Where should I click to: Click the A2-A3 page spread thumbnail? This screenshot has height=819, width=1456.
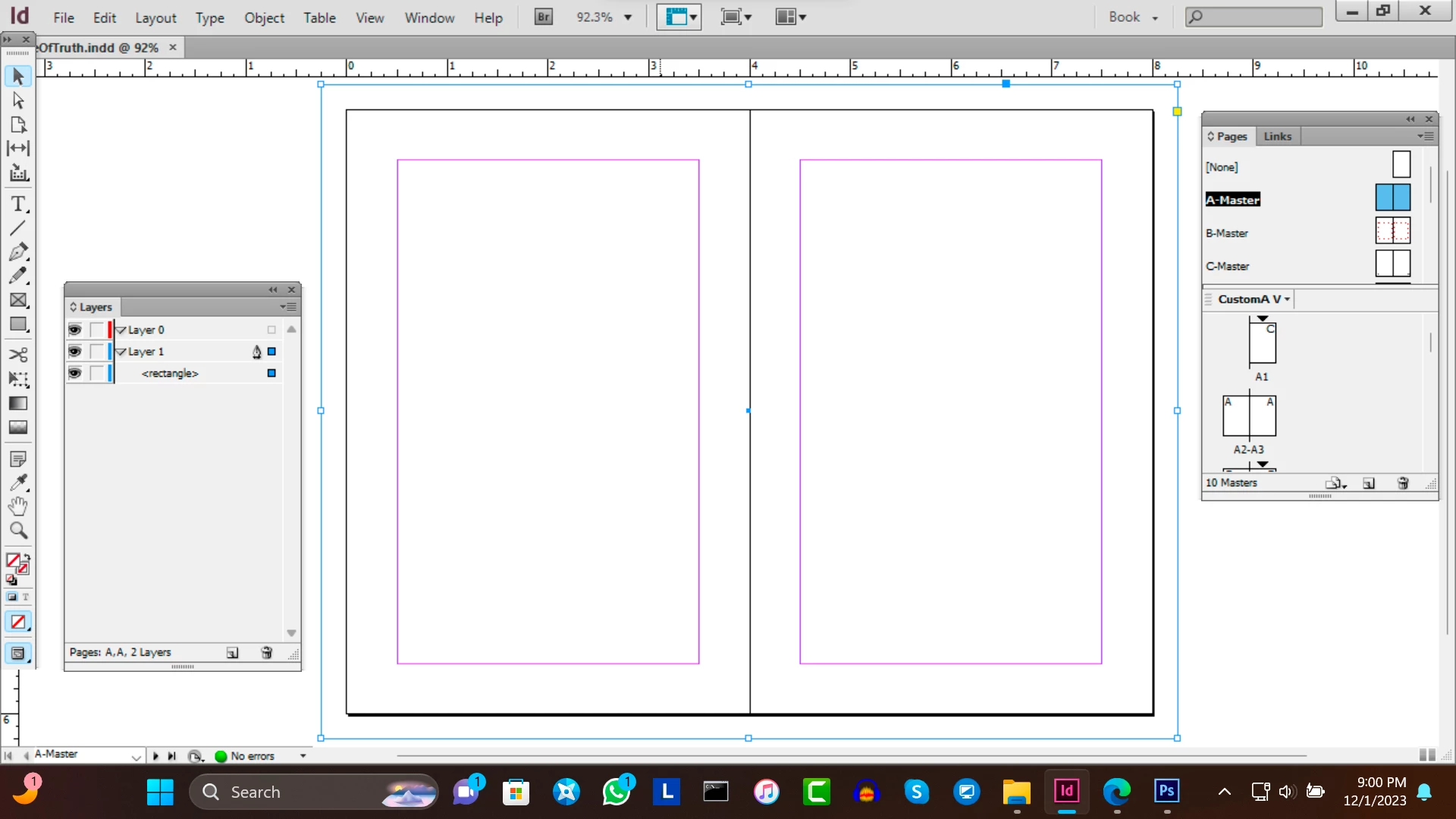tap(1248, 416)
